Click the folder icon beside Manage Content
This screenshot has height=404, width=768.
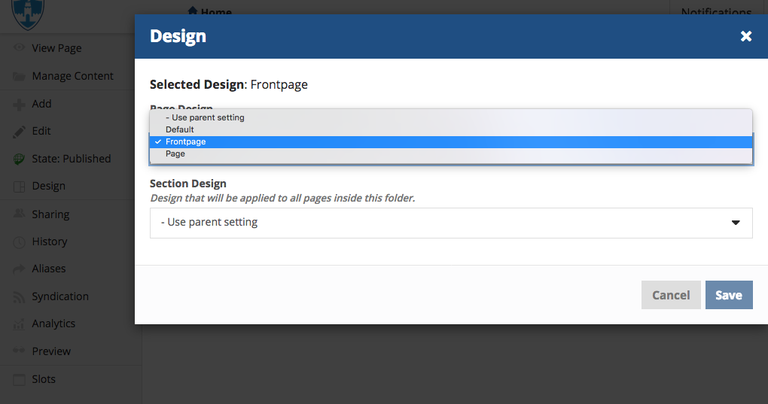tap(19, 76)
